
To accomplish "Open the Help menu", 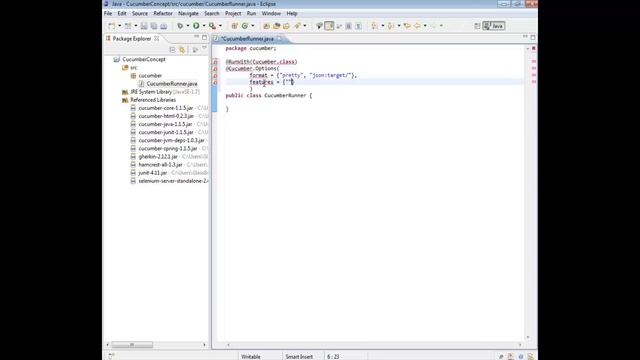I will point(291,13).
